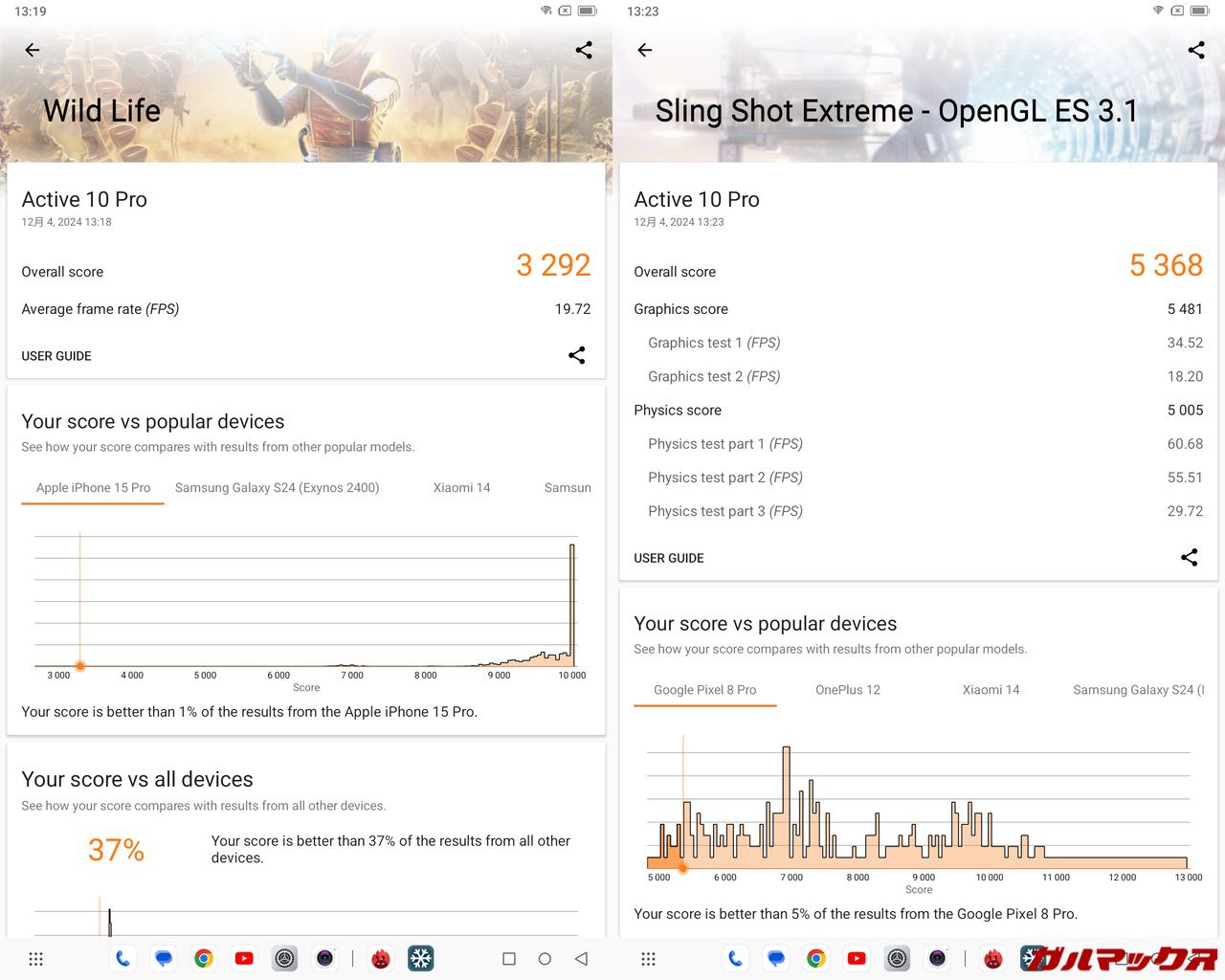Open the left taskbar's app drawer grid
This screenshot has width=1225, height=980.
click(36, 958)
